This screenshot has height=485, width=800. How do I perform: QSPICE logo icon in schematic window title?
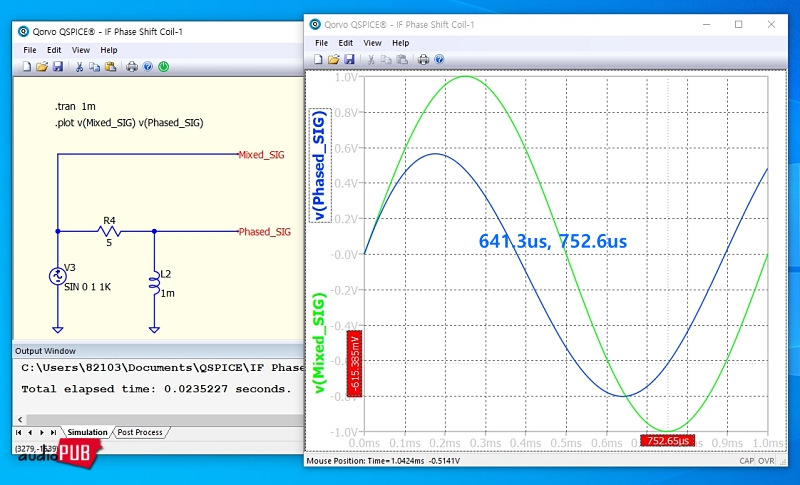pos(23,31)
